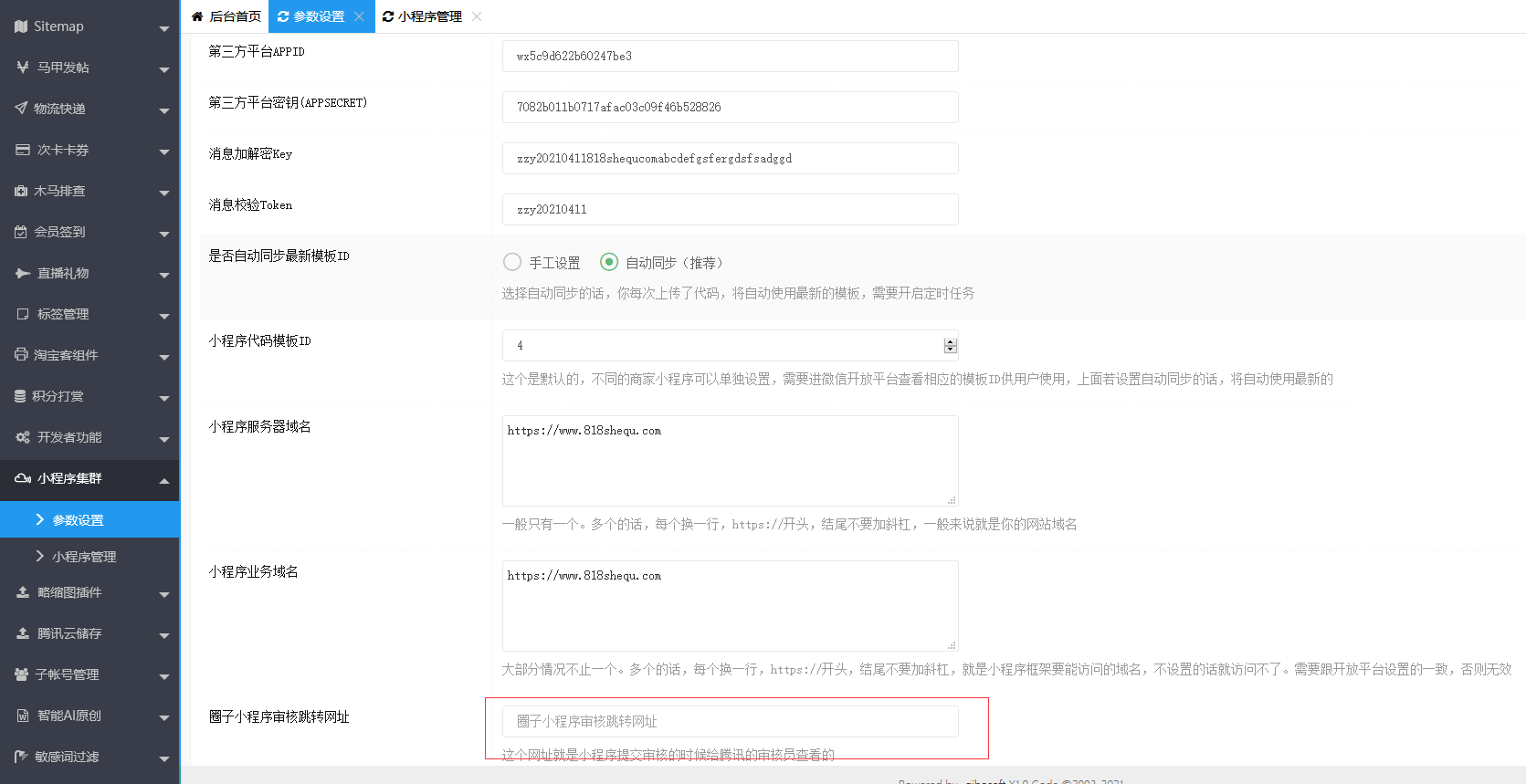The image size is (1526, 784).
Task: Expand 马甲发帖 dropdown arrow
Action: [x=164, y=69]
